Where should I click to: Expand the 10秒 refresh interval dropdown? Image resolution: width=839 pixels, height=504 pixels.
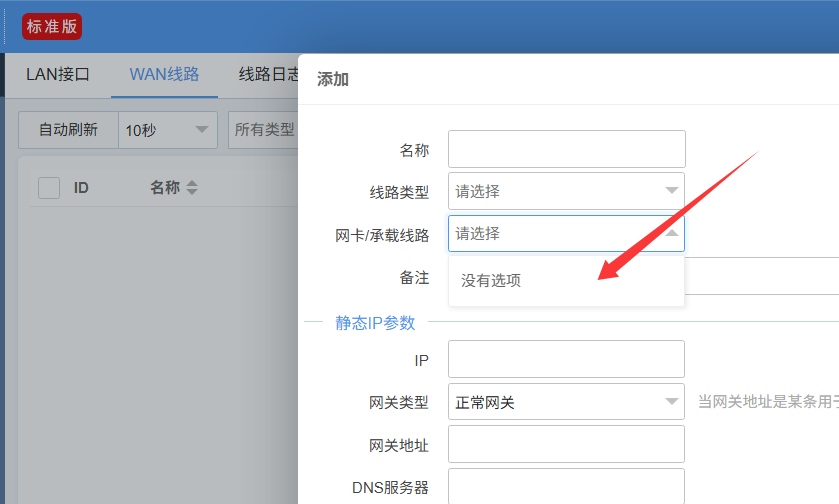coord(167,130)
